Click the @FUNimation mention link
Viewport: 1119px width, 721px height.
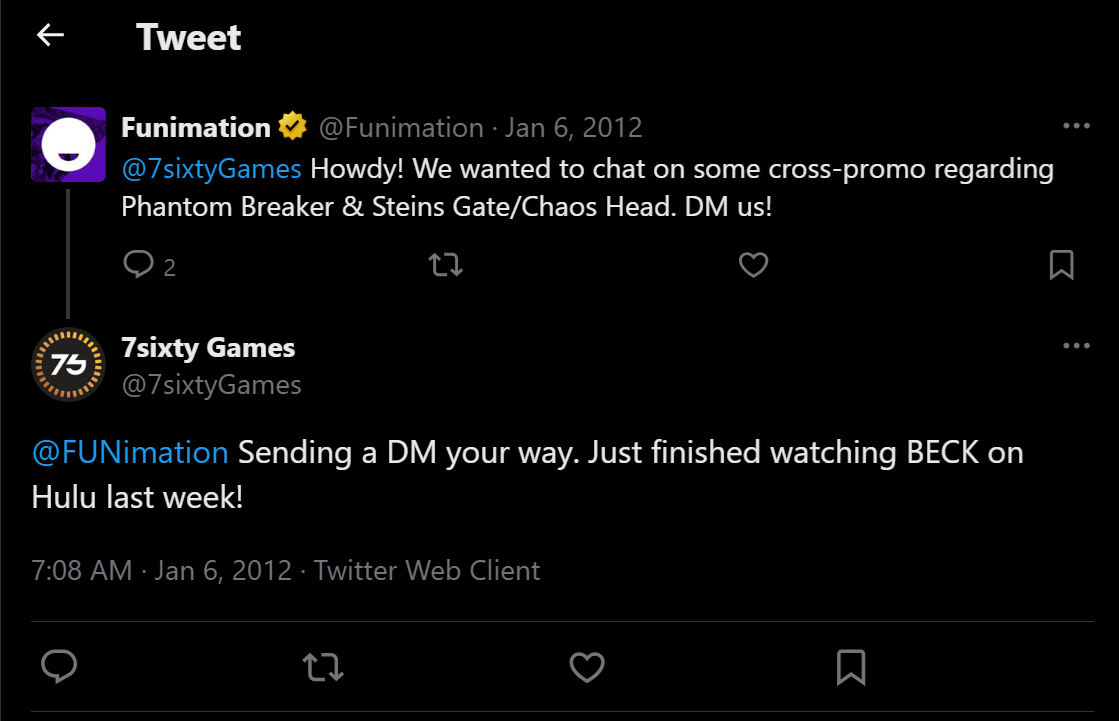[131, 453]
